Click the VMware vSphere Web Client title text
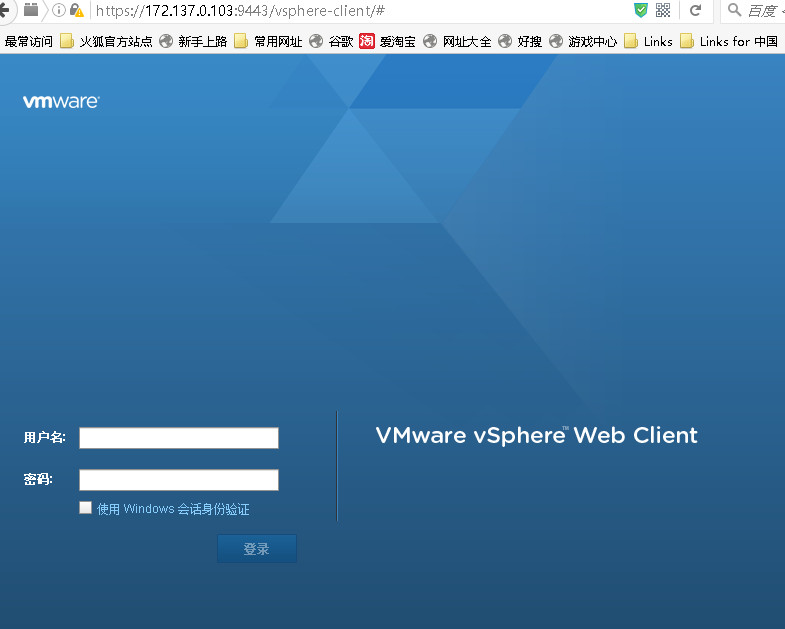Image resolution: width=785 pixels, height=629 pixels. (x=537, y=435)
